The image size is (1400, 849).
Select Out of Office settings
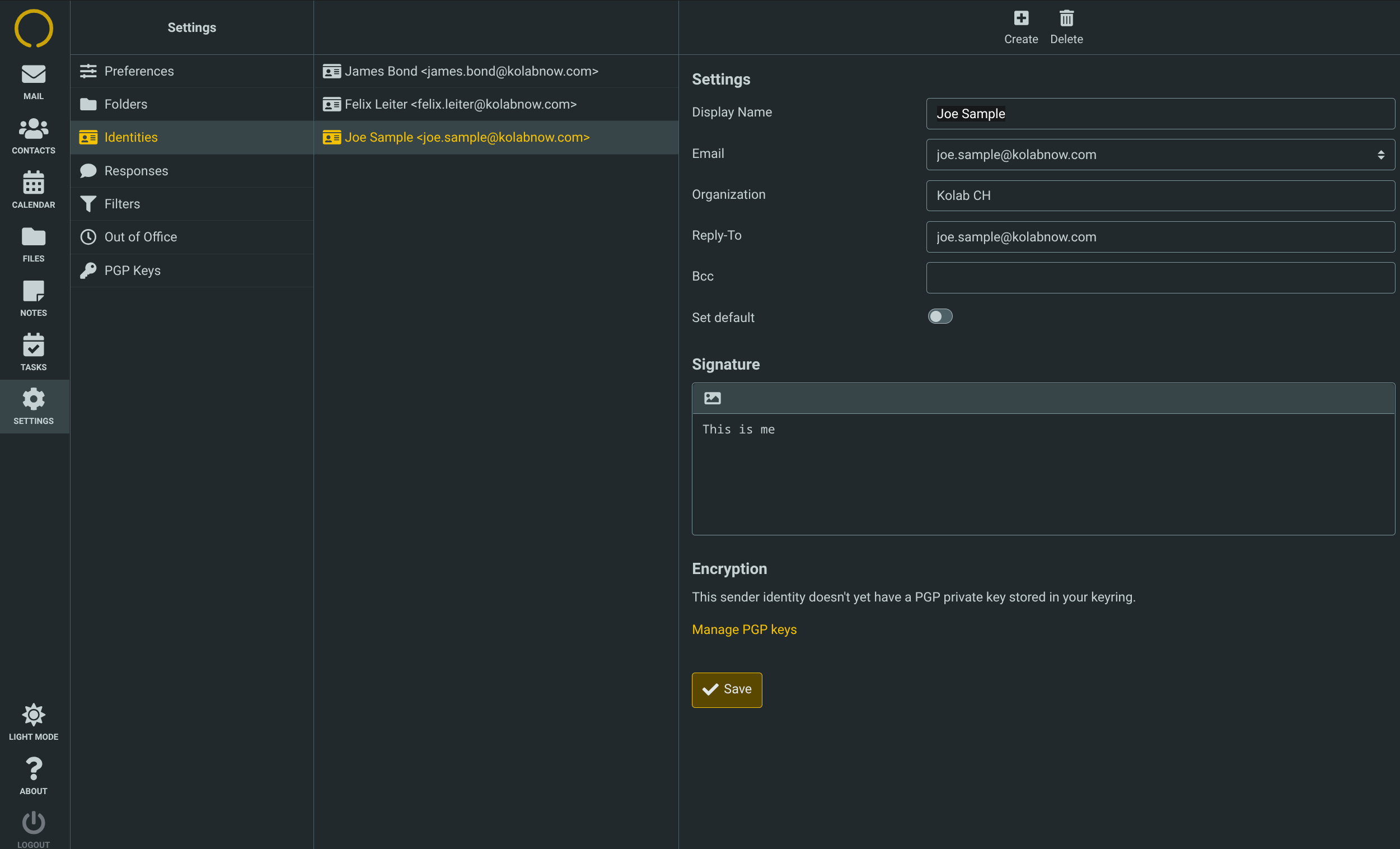[x=141, y=237]
